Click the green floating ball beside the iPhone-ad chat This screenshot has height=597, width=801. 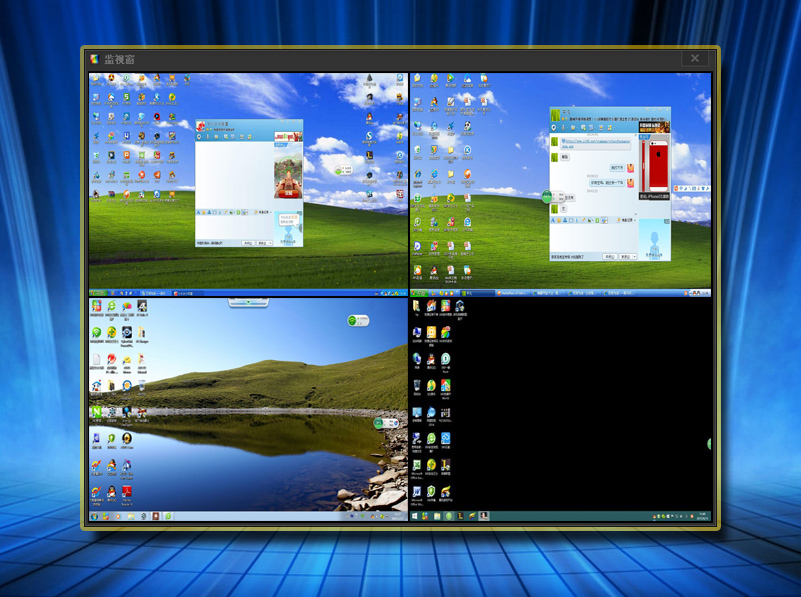click(547, 196)
